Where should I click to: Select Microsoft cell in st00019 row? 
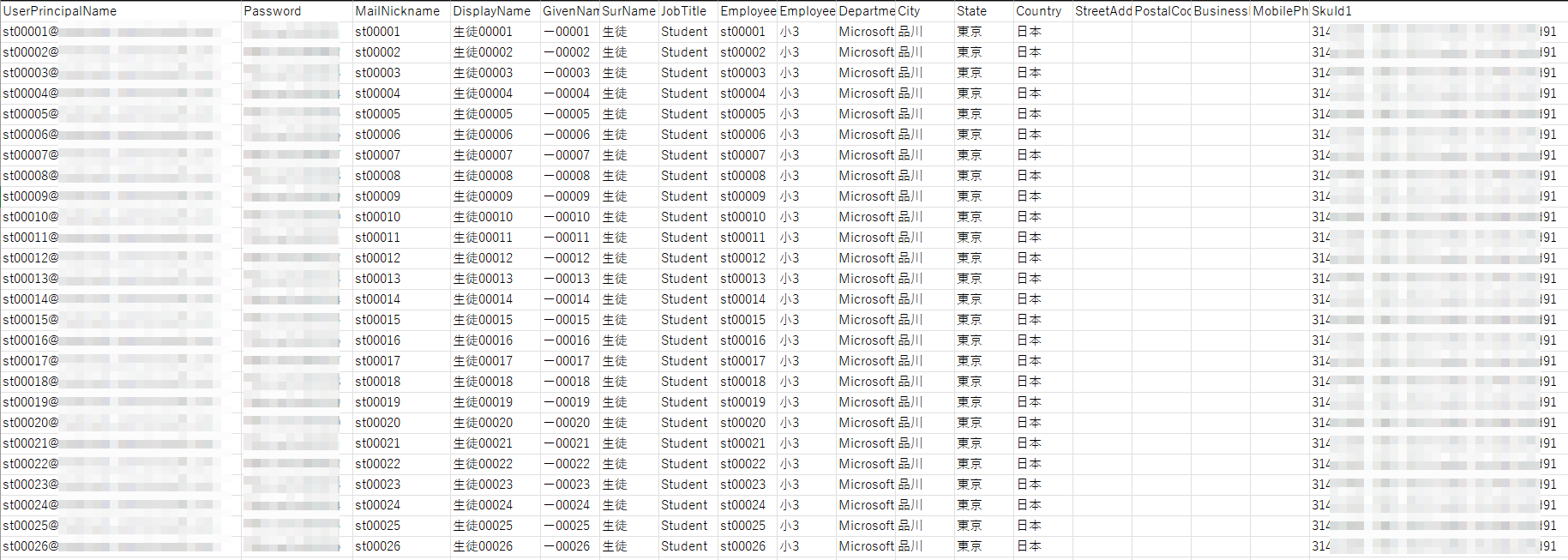point(866,402)
